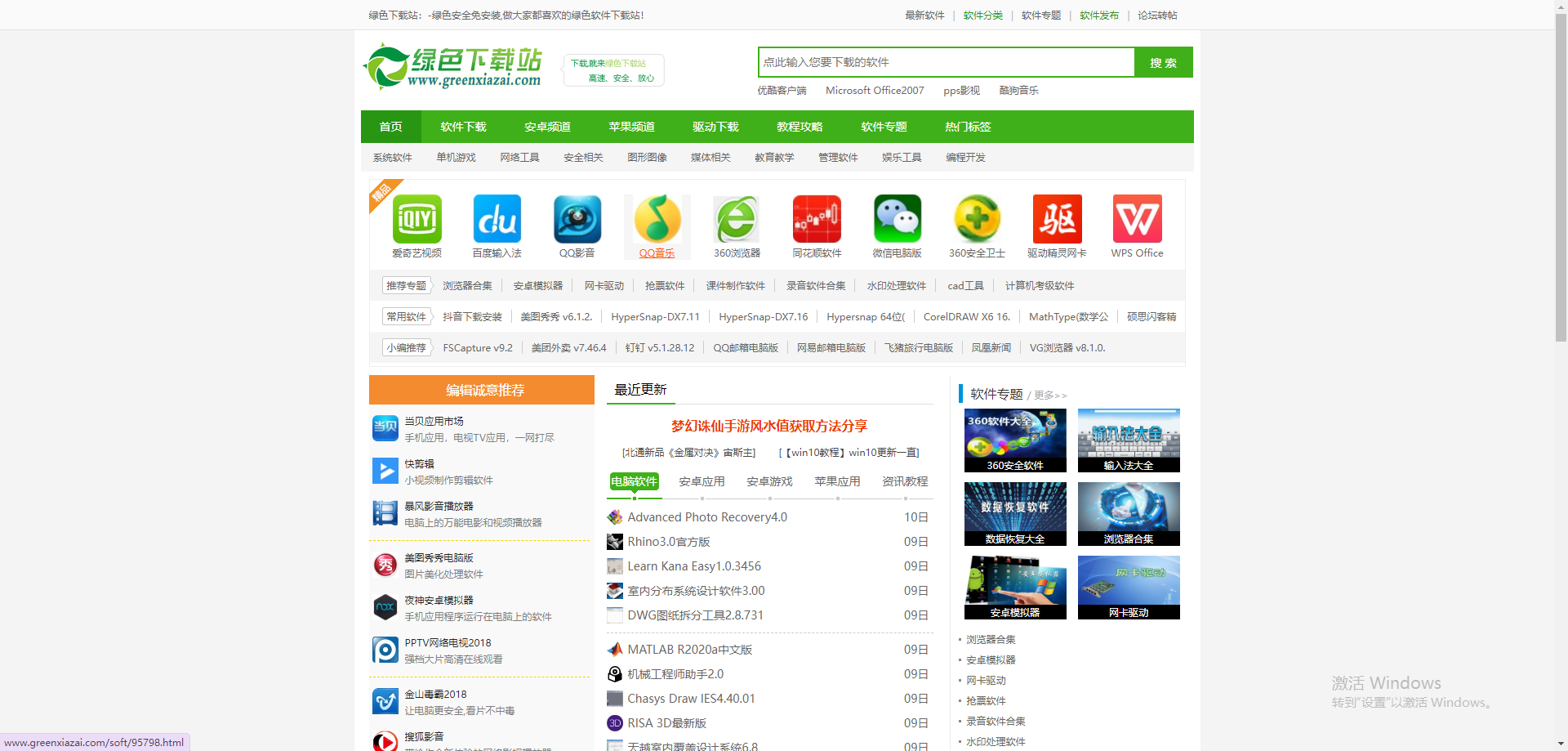Click the 最新软件 link at top

924,16
